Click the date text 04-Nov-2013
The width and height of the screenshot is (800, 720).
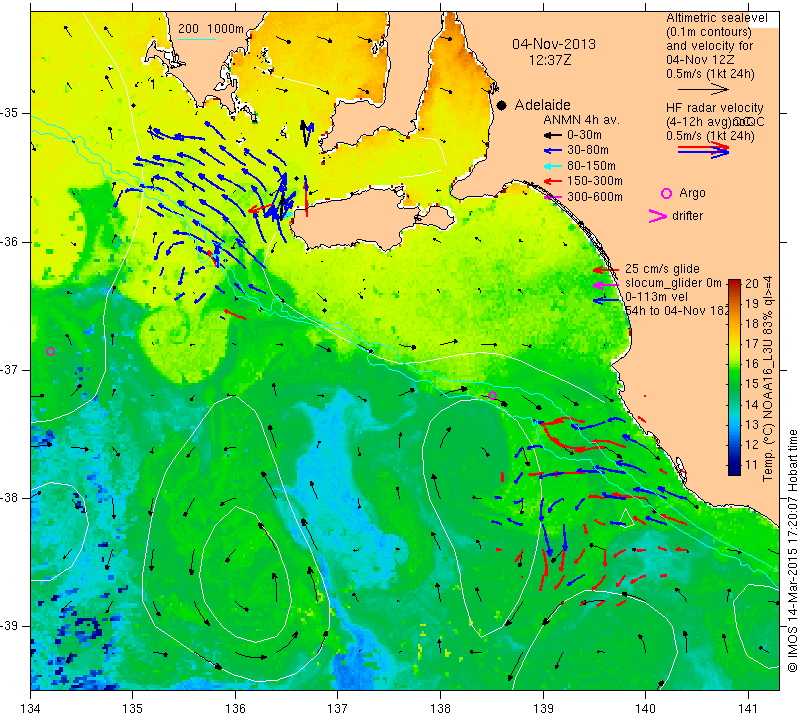pyautogui.click(x=554, y=44)
